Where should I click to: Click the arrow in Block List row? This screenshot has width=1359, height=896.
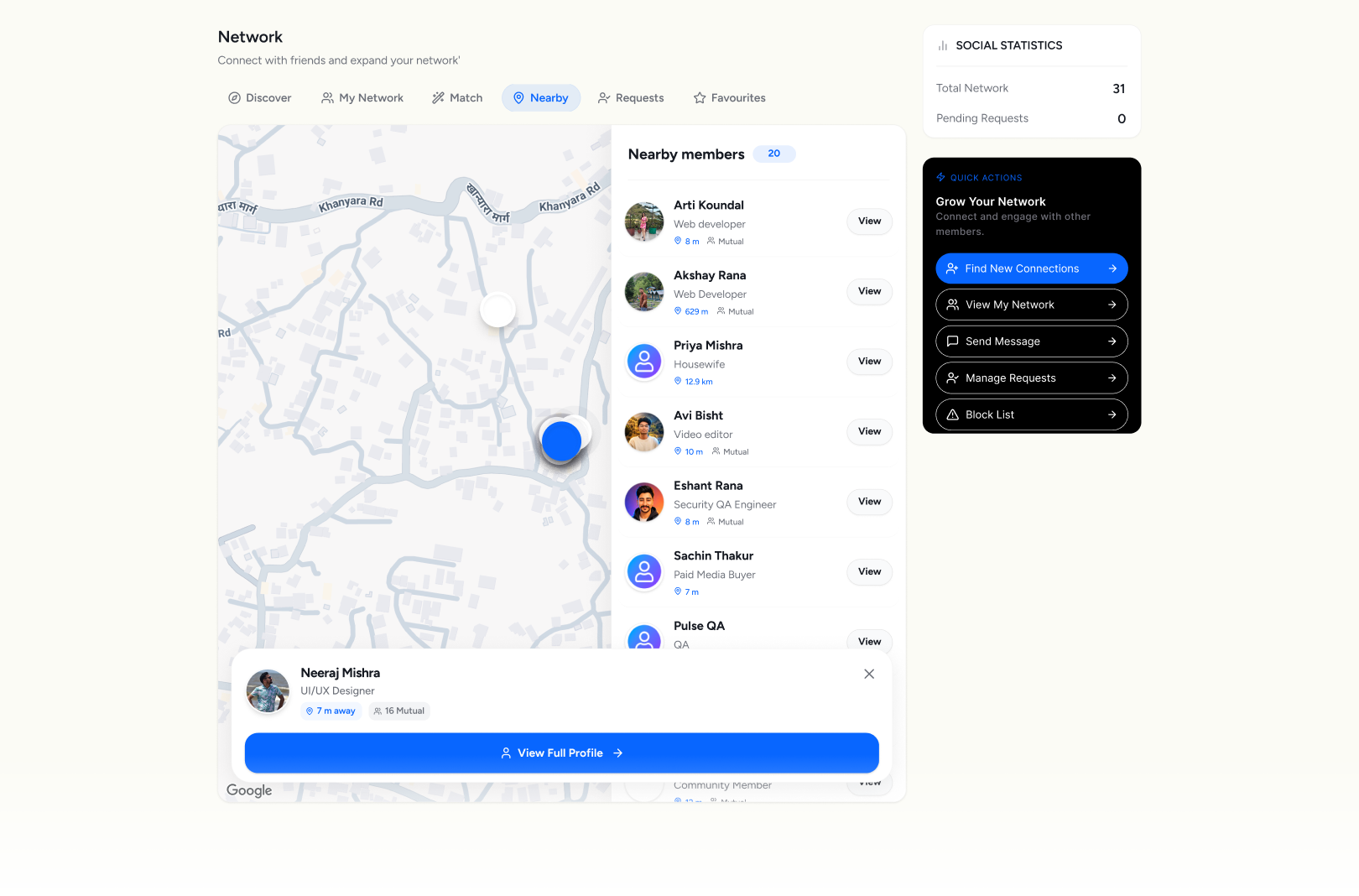1112,414
